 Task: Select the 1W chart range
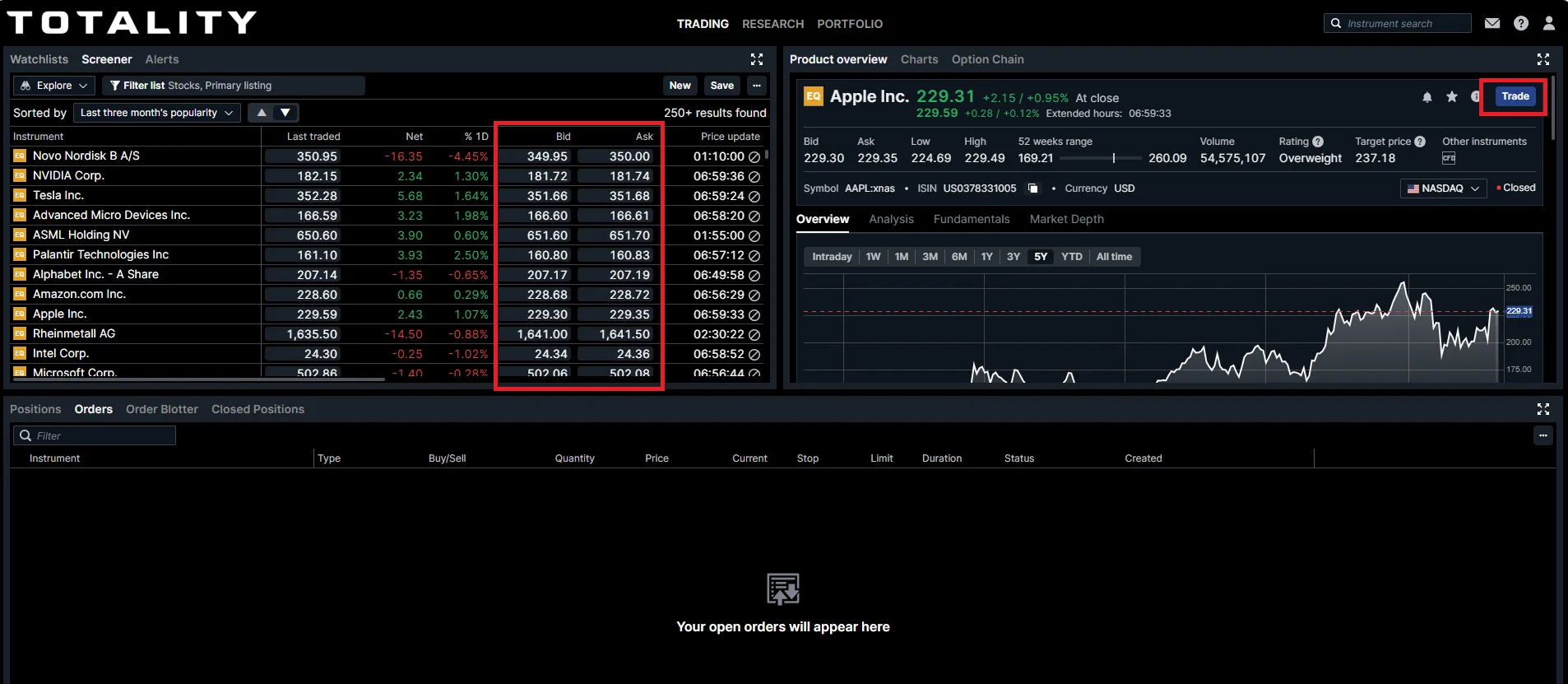pyautogui.click(x=873, y=257)
